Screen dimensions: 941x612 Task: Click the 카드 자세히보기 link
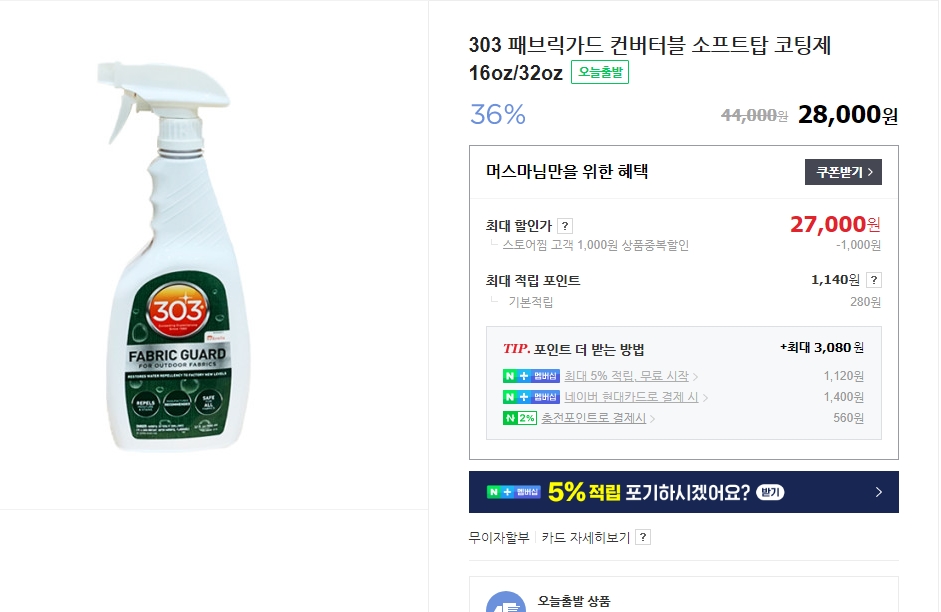(x=586, y=537)
